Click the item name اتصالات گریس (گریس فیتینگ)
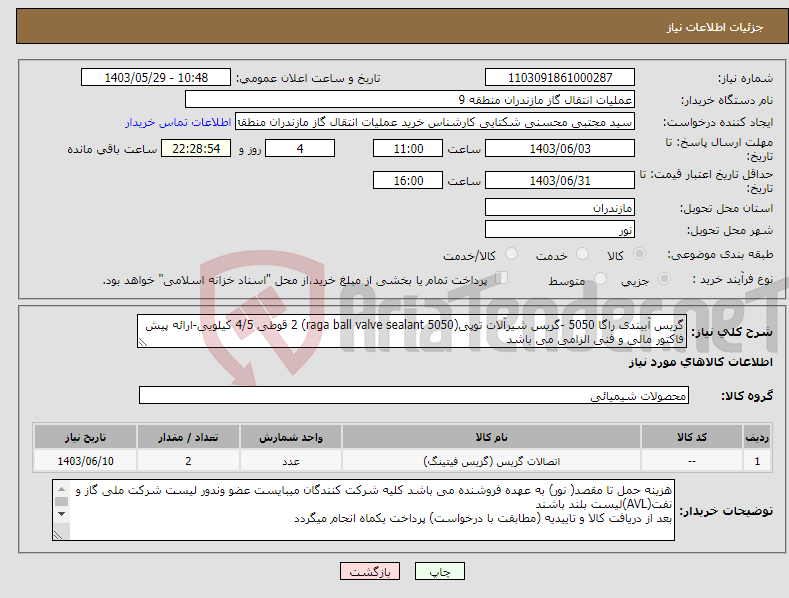Screen dimensions: 789x598 [x=491, y=461]
